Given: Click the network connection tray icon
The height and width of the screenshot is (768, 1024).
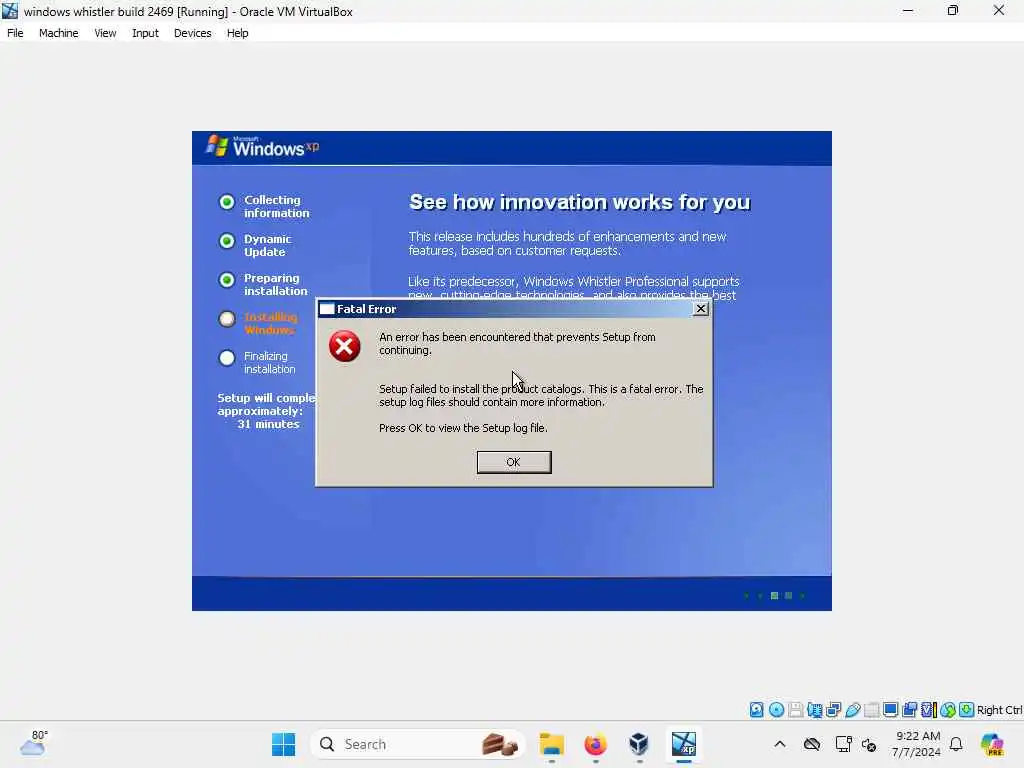Looking at the screenshot, I should pos(843,744).
